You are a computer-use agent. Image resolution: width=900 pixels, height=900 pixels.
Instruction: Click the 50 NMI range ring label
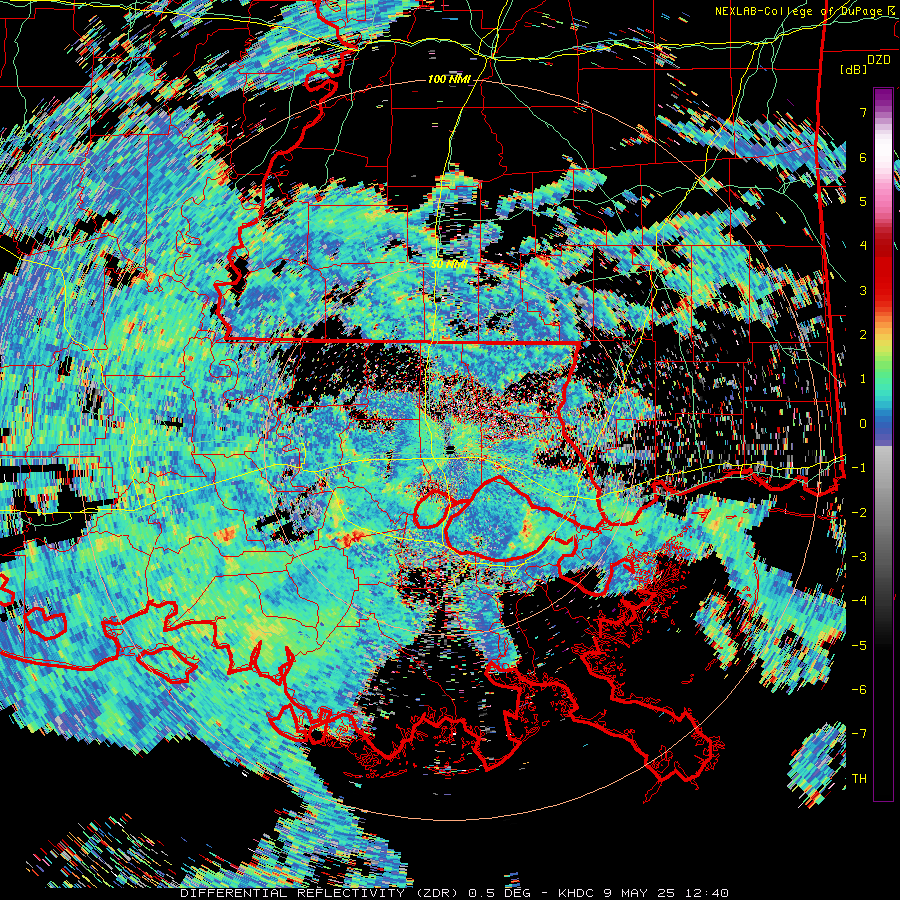pos(448,265)
